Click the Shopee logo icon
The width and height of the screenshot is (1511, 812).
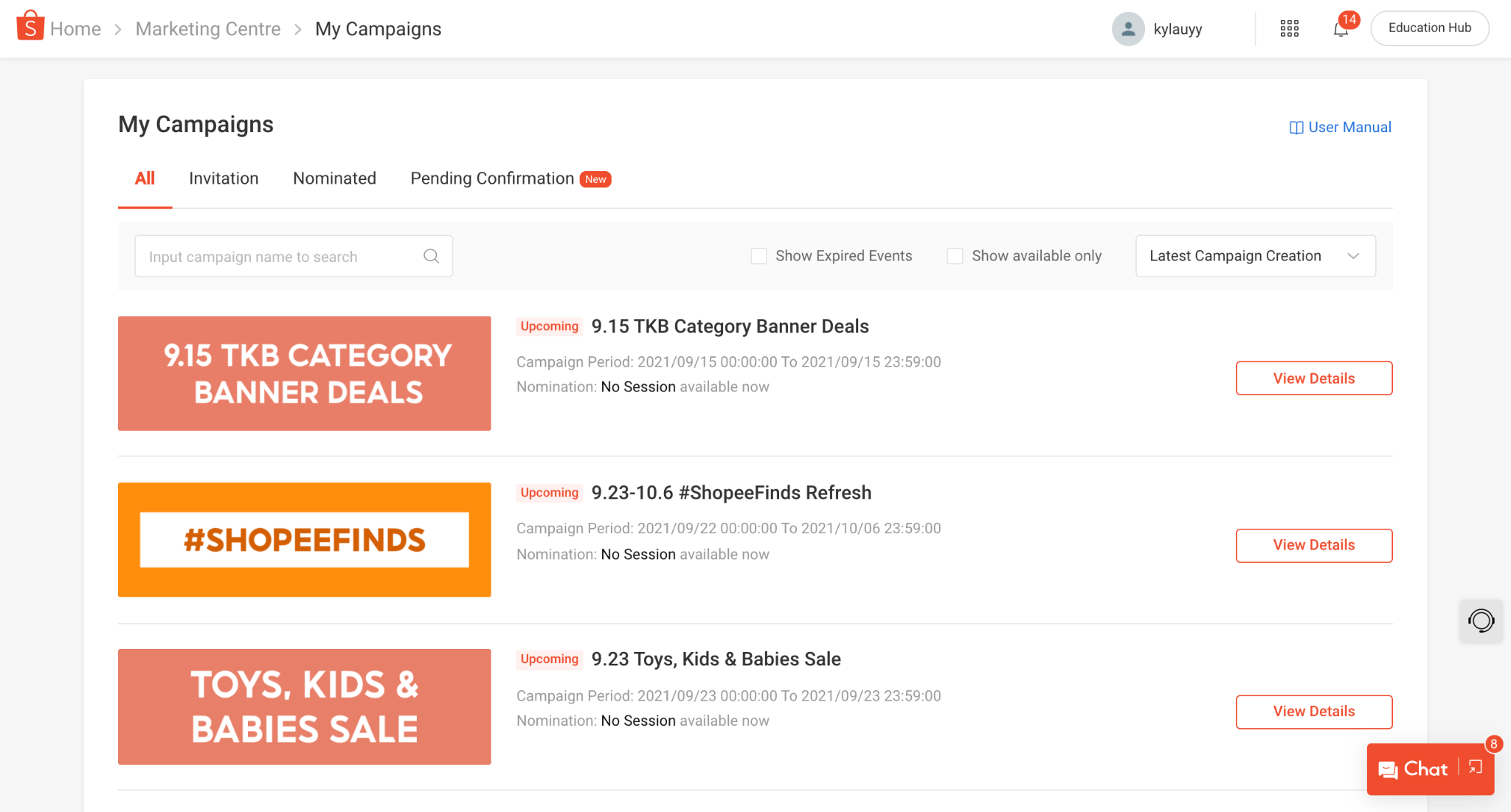click(x=30, y=27)
